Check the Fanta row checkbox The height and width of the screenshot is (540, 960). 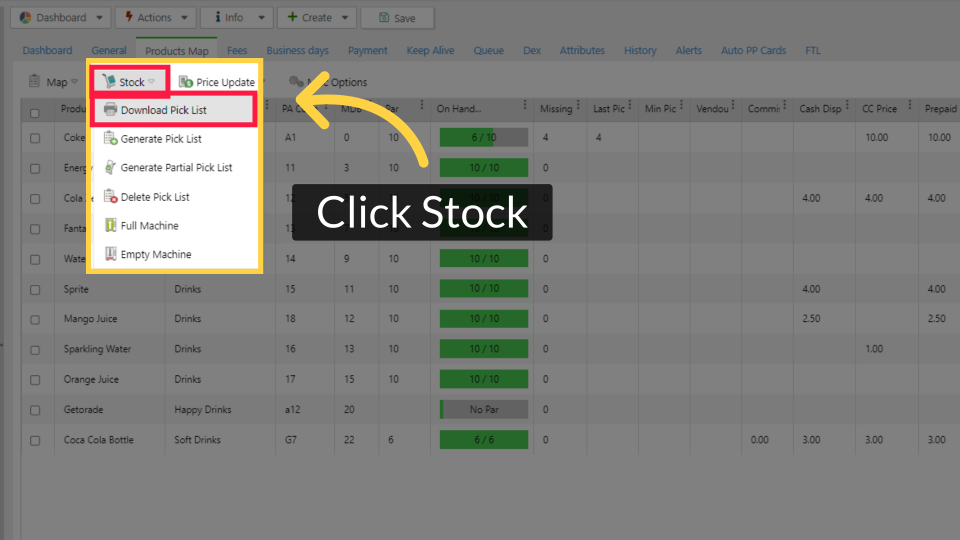click(35, 229)
